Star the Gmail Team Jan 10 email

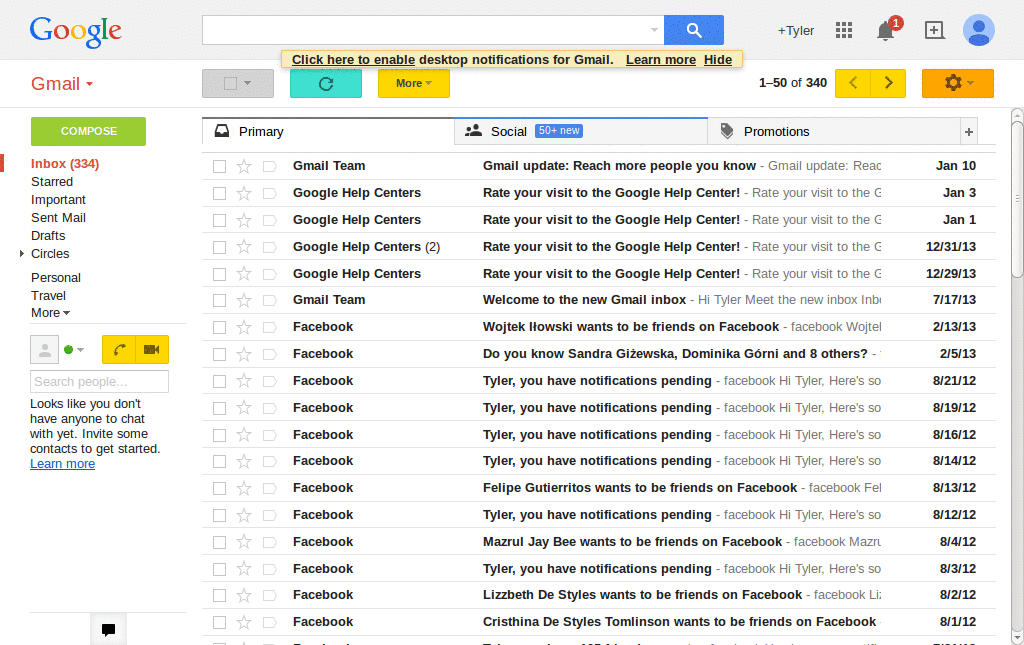[x=244, y=166]
